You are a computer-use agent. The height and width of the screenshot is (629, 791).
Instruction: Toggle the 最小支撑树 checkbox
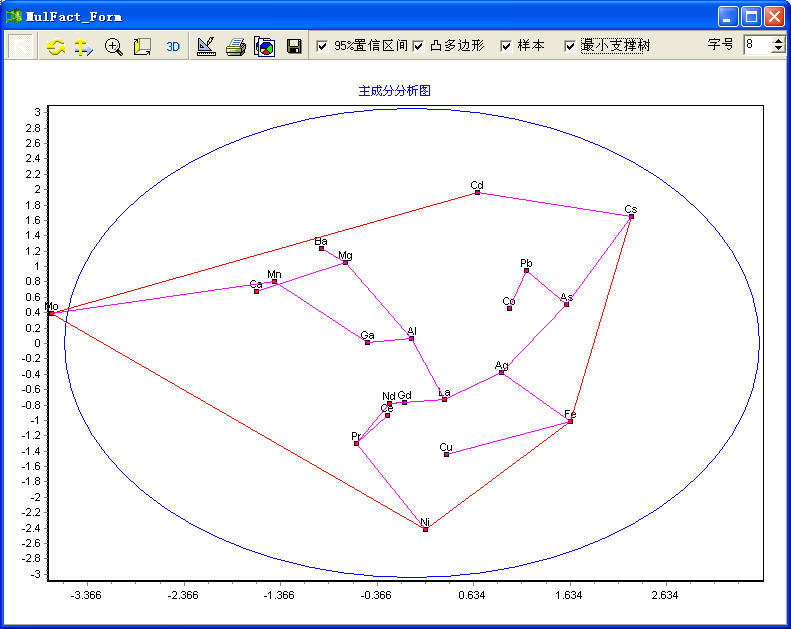(x=570, y=46)
